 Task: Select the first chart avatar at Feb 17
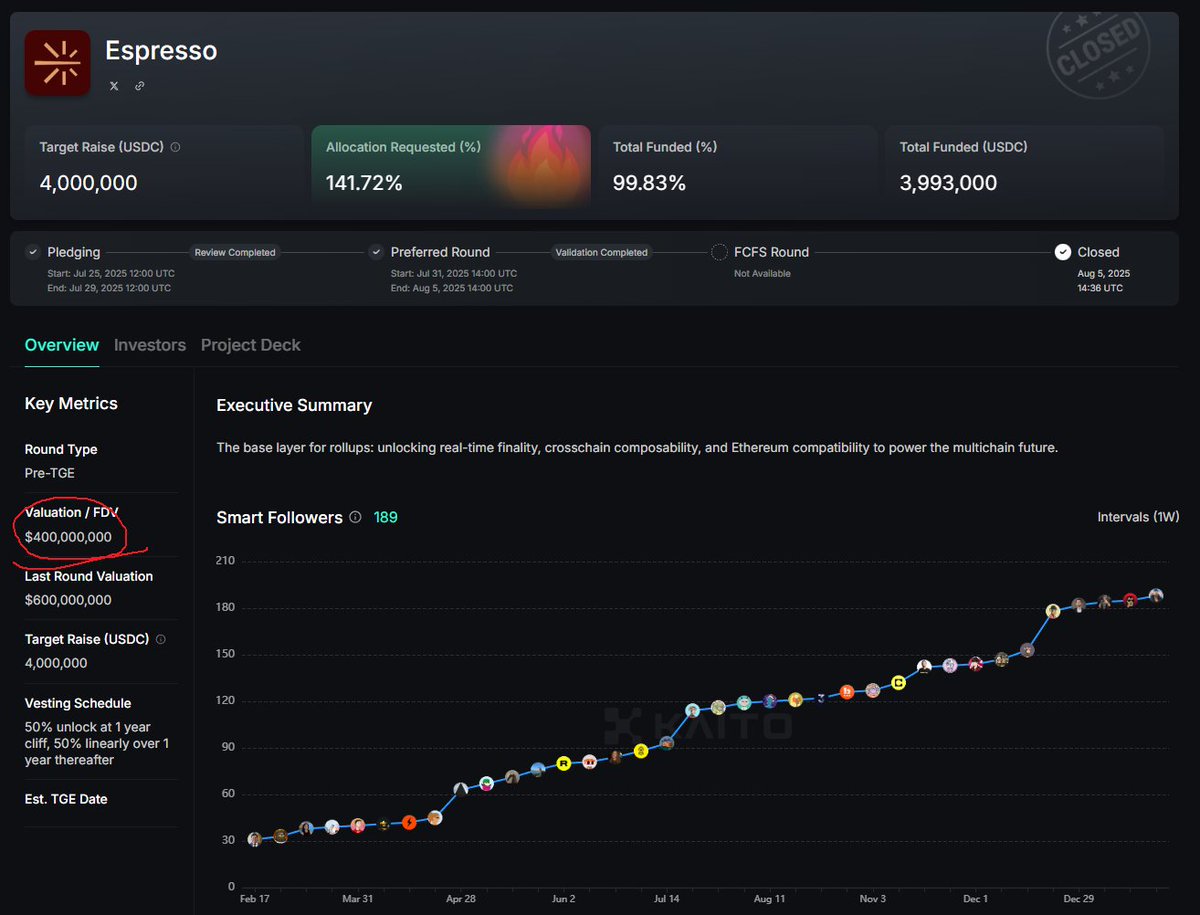[x=255, y=839]
